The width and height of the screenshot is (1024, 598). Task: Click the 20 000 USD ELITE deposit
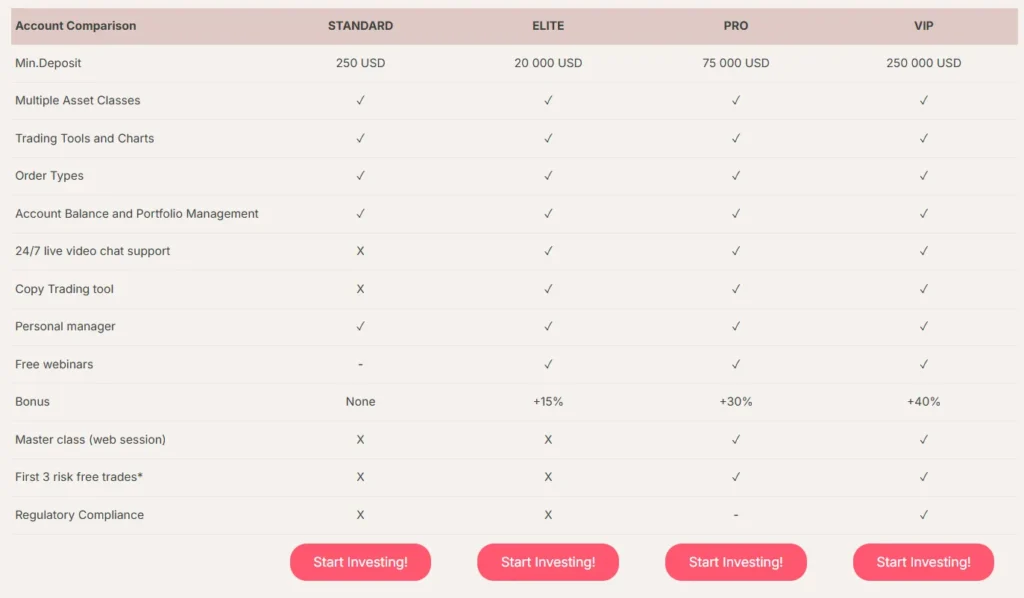[x=548, y=63]
